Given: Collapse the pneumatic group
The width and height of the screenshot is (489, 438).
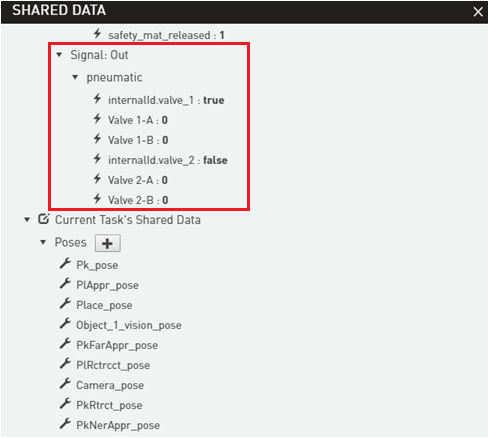Looking at the screenshot, I should click(75, 77).
